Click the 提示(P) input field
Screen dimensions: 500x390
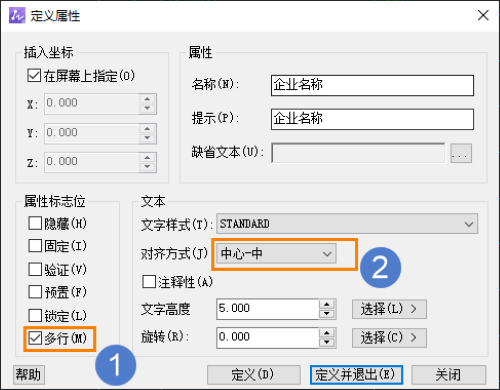coord(372,119)
